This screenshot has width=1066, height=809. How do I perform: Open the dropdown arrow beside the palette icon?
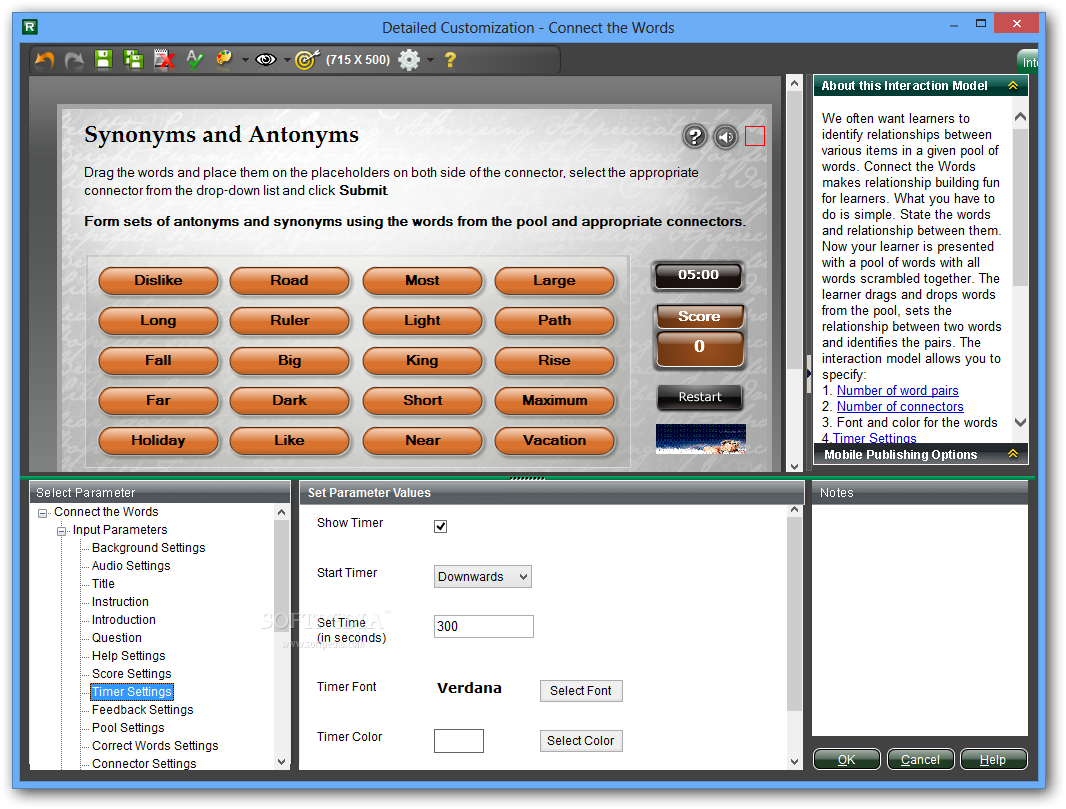point(245,60)
